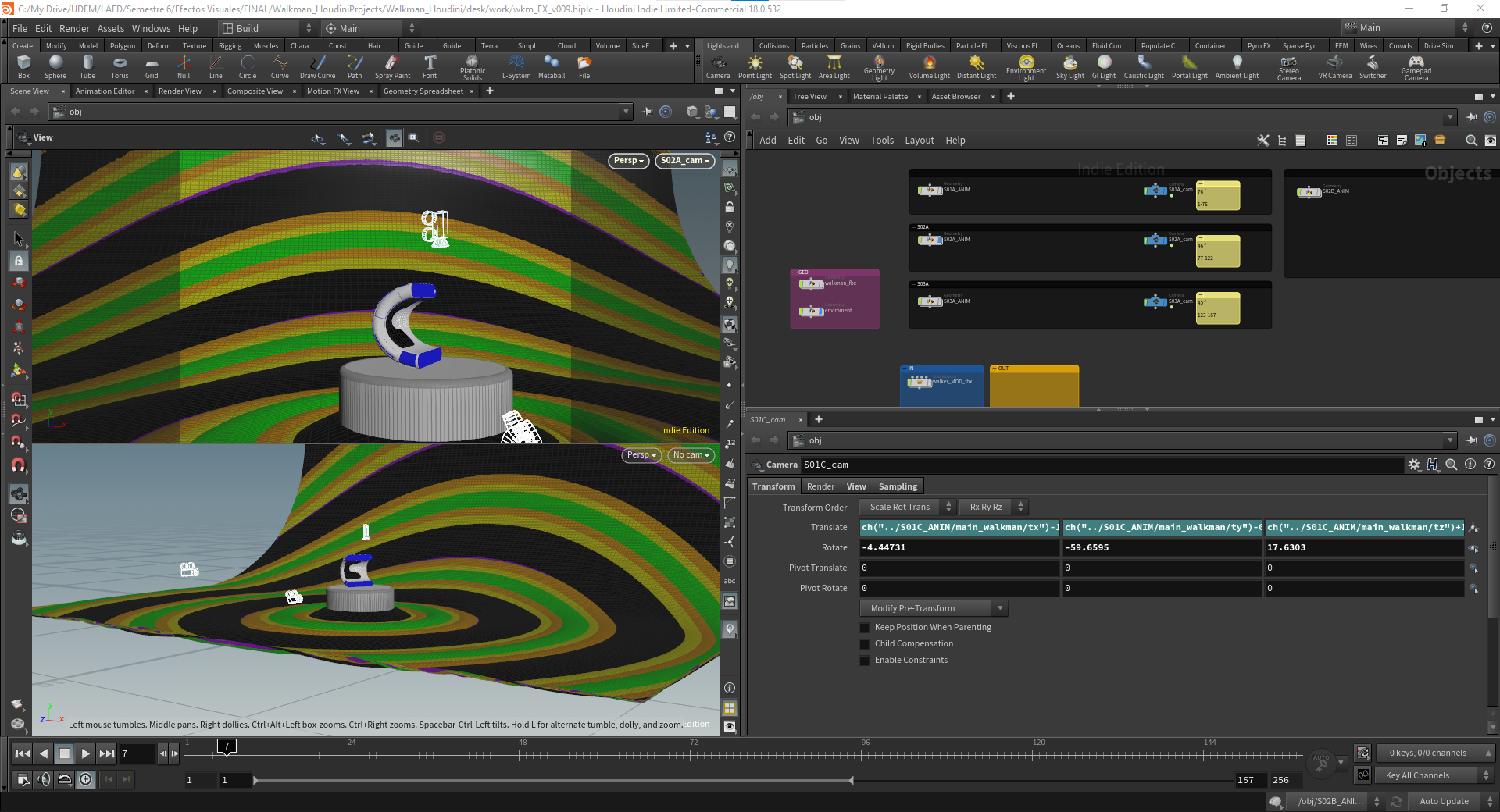Expand the Modify Pre-Transform dropdown
Screen dimensions: 1500x812
click(x=934, y=608)
